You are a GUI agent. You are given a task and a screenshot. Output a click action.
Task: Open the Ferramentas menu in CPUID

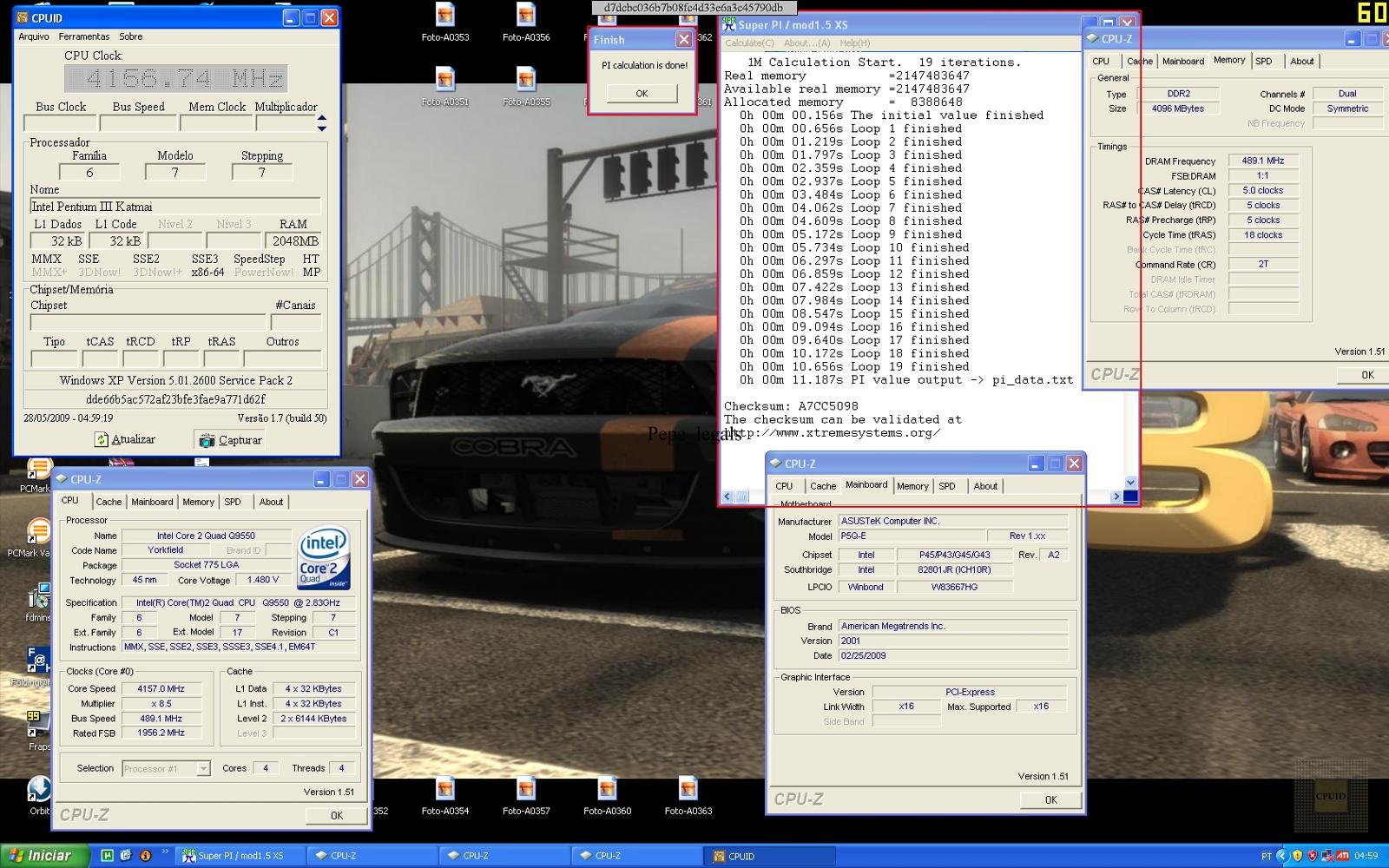[84, 36]
